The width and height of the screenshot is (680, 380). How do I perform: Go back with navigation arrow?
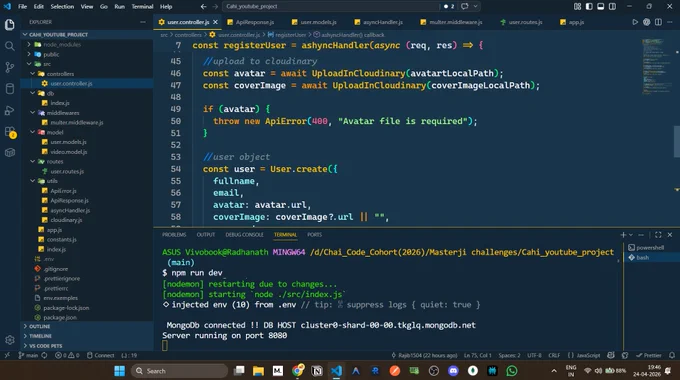tap(203, 7)
